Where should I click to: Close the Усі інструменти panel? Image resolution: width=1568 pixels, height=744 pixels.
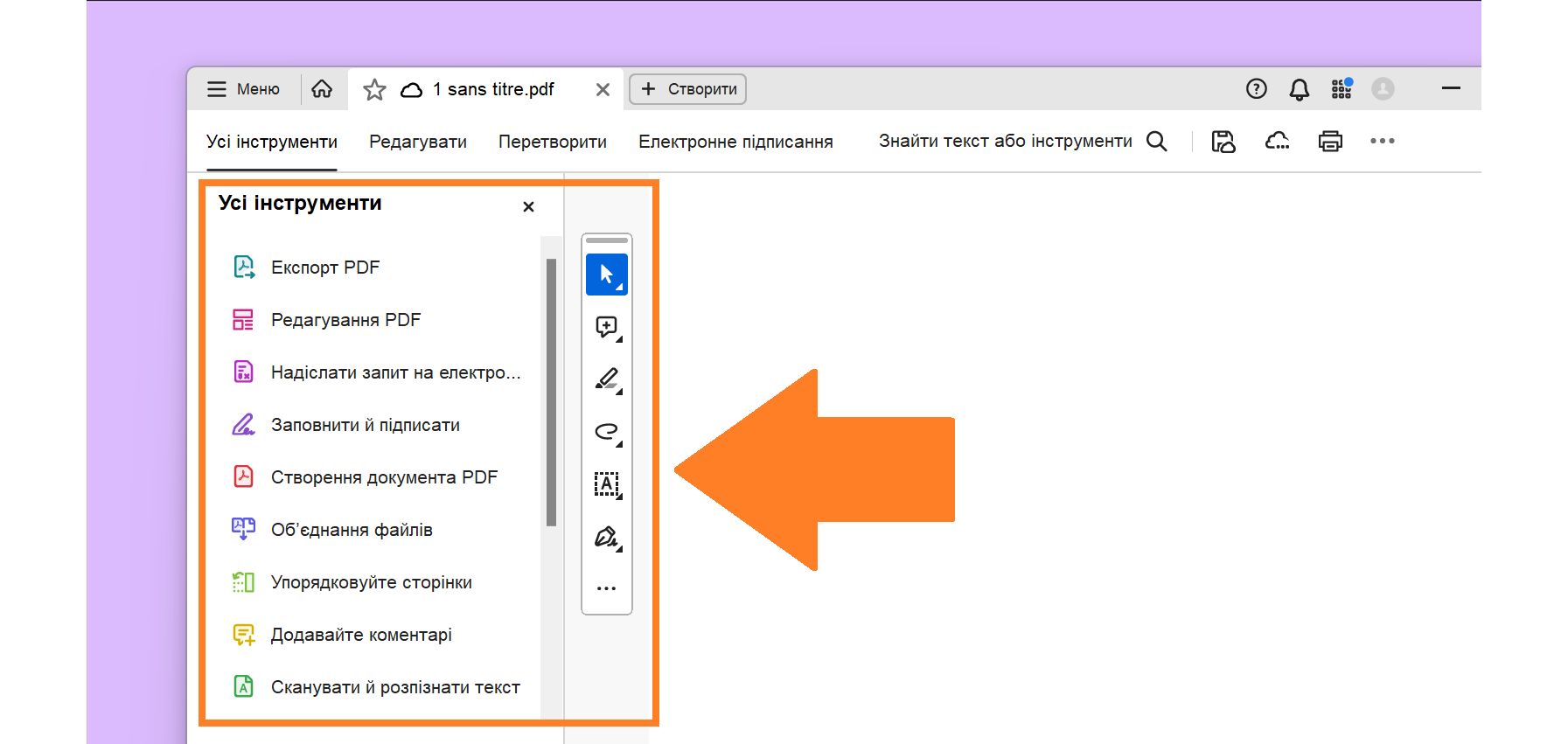pos(528,207)
